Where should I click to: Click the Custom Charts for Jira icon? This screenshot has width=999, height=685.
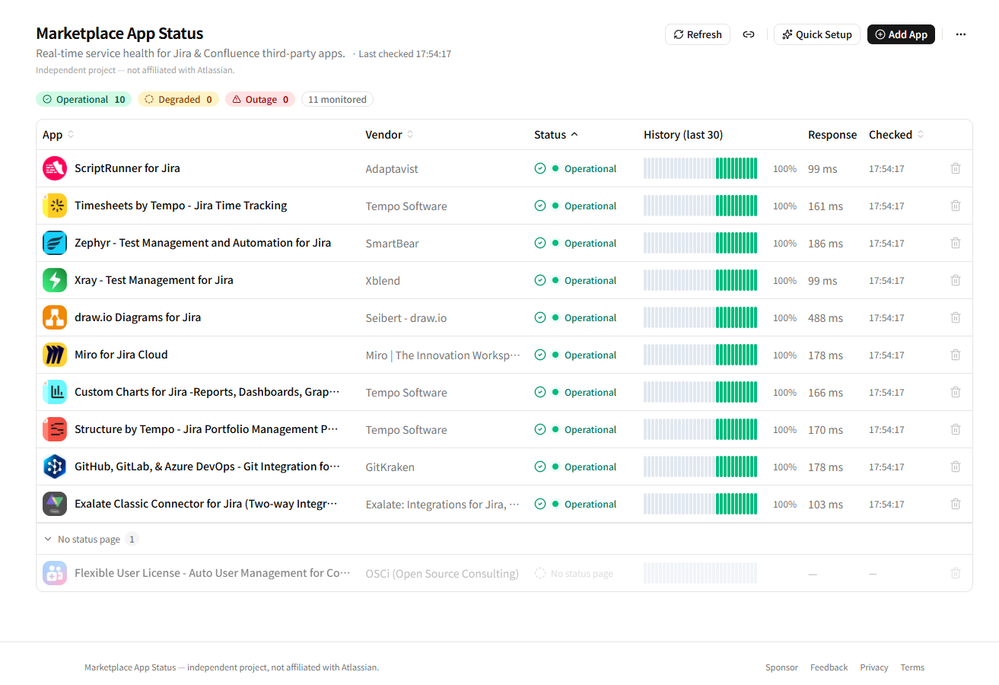point(55,392)
